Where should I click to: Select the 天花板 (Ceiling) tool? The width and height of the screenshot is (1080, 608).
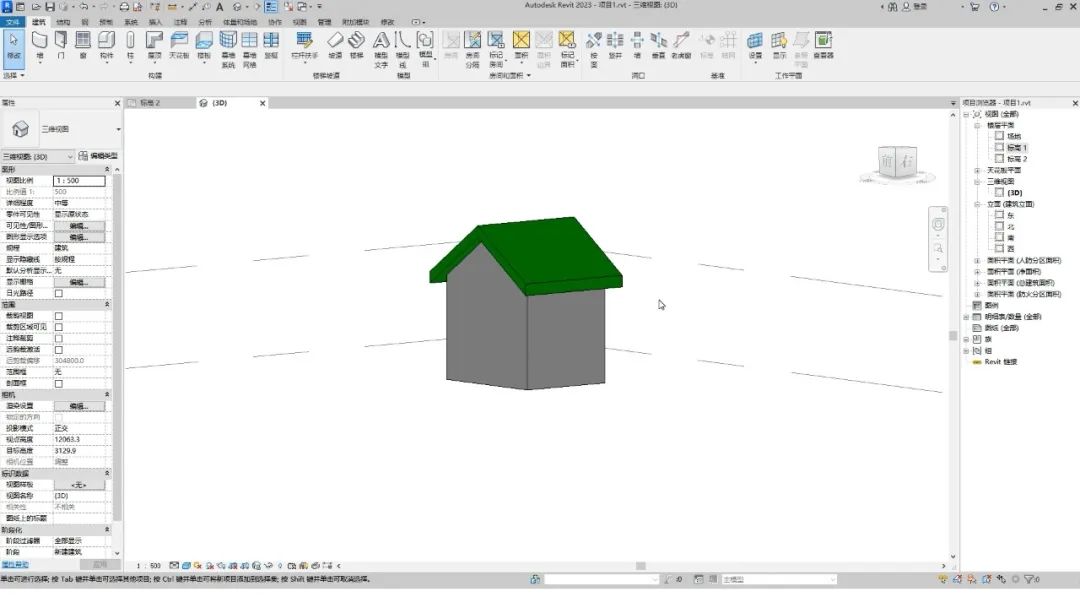pyautogui.click(x=179, y=45)
